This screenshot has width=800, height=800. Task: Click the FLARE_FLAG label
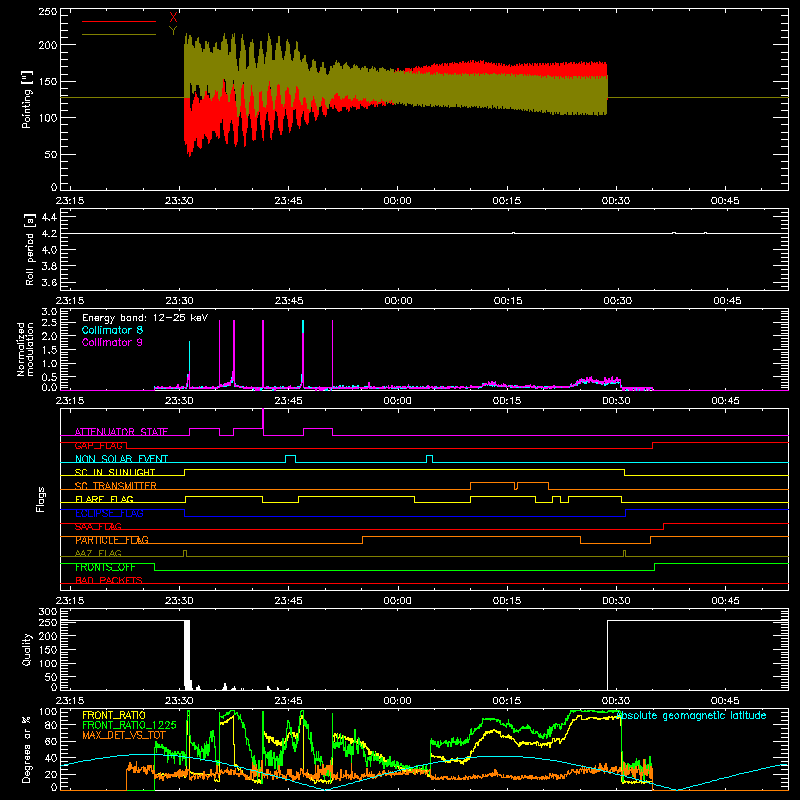click(104, 499)
